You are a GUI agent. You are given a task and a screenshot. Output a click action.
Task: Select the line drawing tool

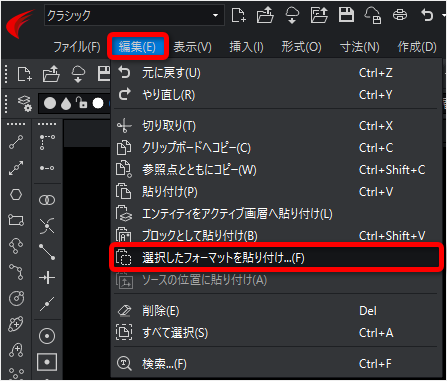16,142
